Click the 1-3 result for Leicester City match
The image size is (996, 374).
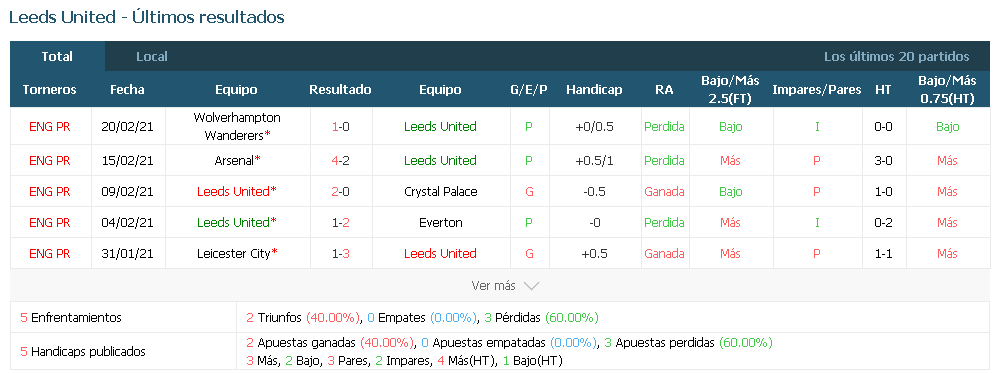pos(340,254)
